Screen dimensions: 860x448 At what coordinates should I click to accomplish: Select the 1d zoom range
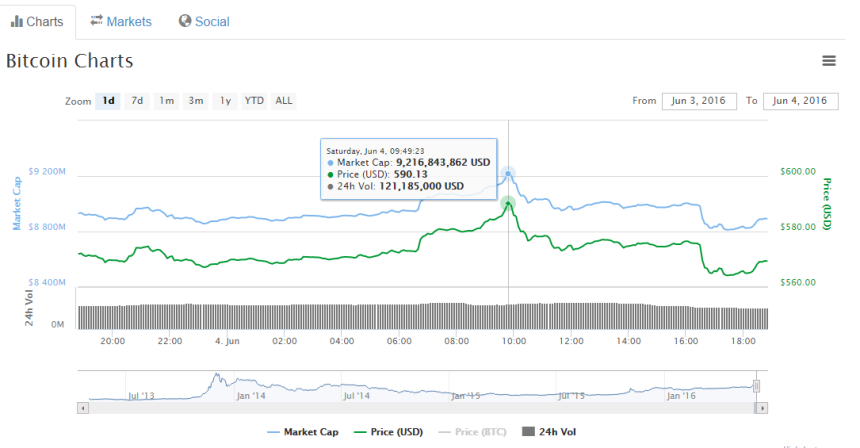(108, 101)
